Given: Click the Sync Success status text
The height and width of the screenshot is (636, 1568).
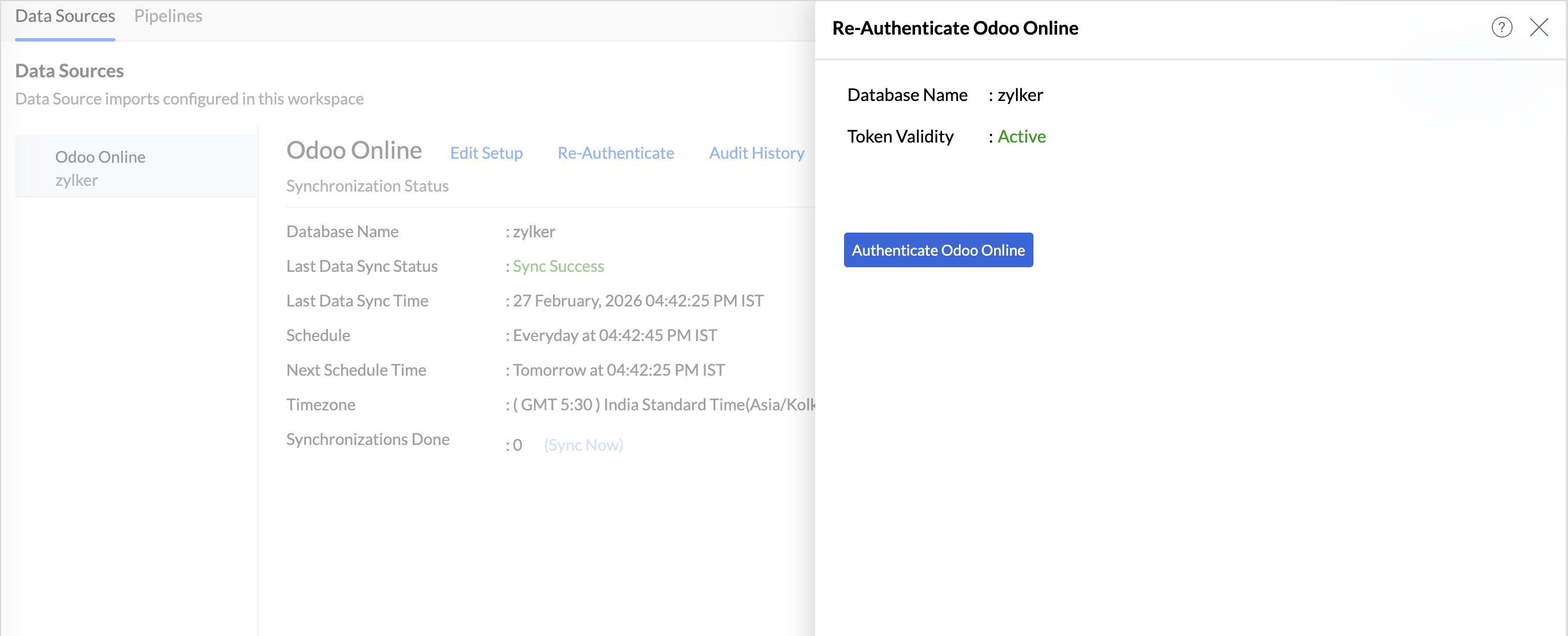Looking at the screenshot, I should tap(558, 266).
